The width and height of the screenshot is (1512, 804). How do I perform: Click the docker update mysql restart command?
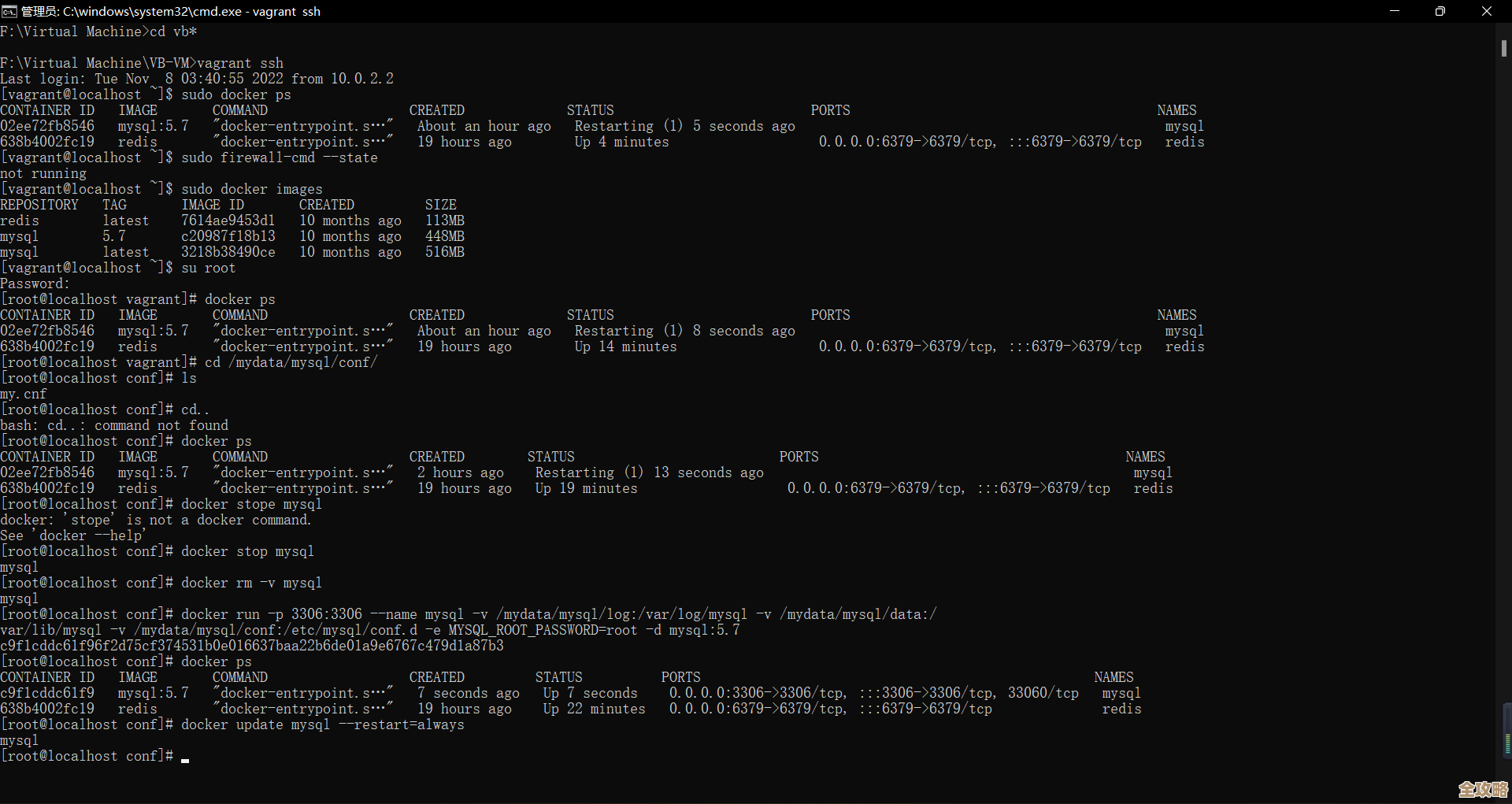pyautogui.click(x=323, y=724)
